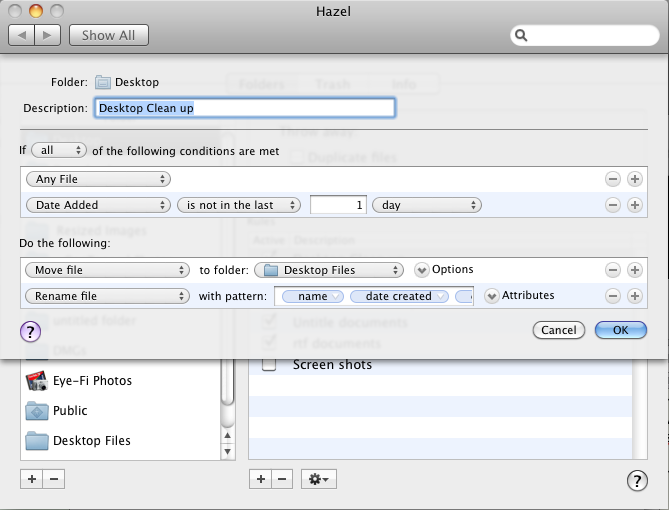Expand the Attributes disclosure button
Image resolution: width=669 pixels, height=510 pixels.
pyautogui.click(x=491, y=296)
